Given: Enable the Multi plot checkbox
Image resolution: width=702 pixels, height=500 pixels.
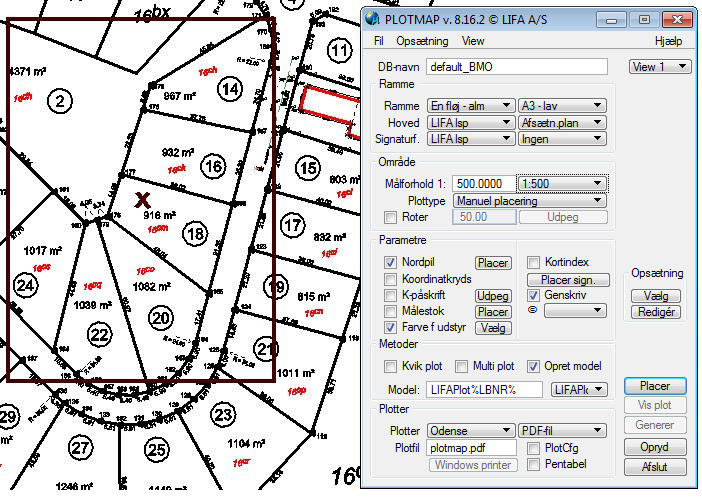Looking at the screenshot, I should tap(462, 367).
